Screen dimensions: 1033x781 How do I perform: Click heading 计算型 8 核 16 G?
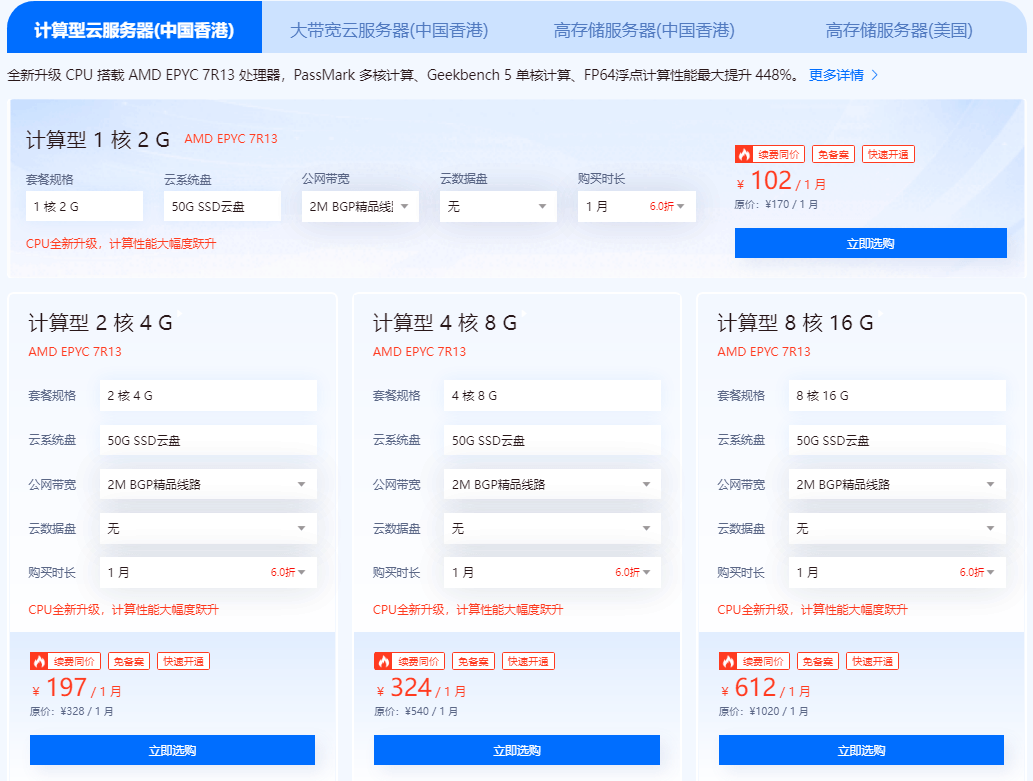795,323
